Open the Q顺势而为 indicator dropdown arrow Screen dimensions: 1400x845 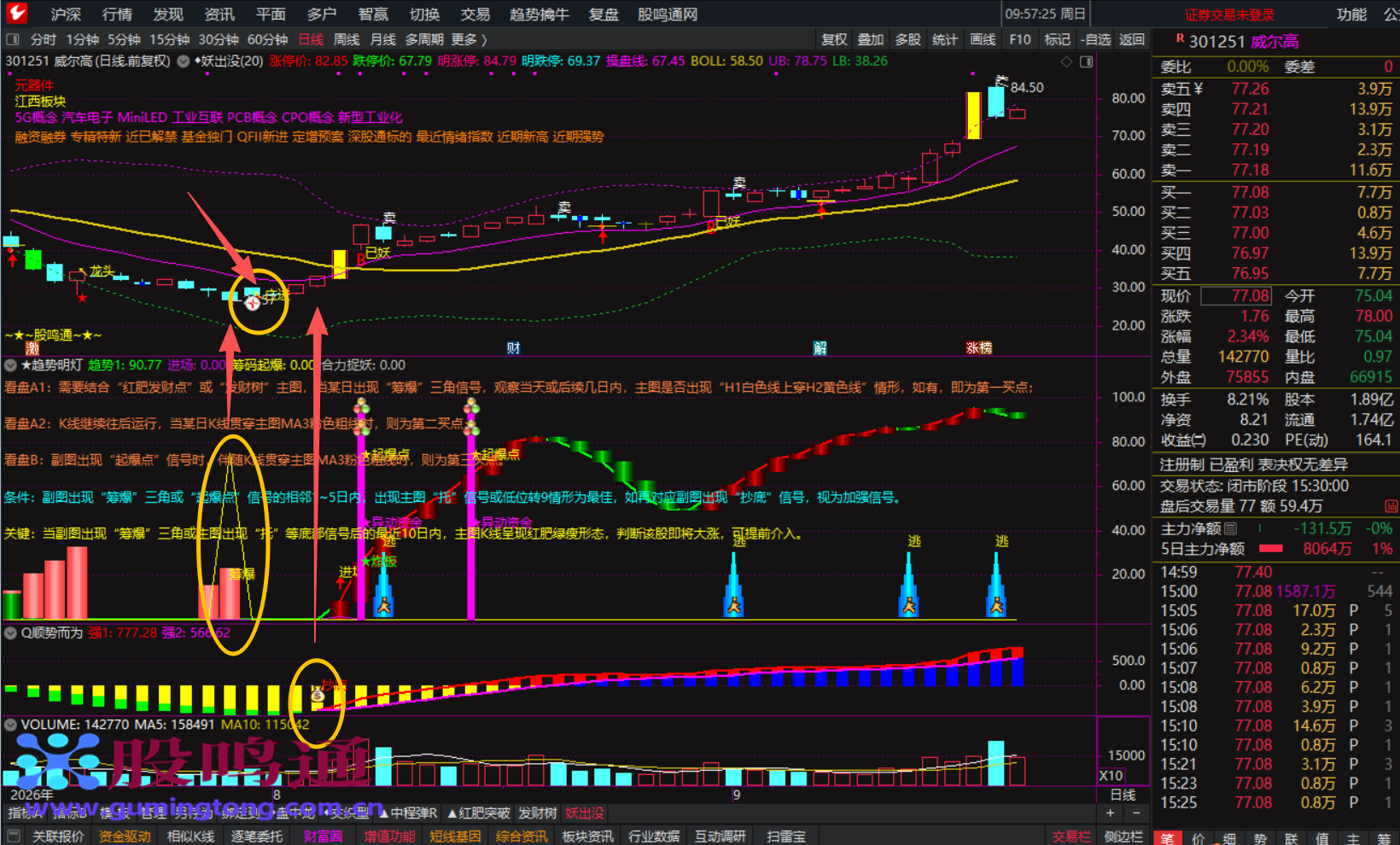coord(10,633)
